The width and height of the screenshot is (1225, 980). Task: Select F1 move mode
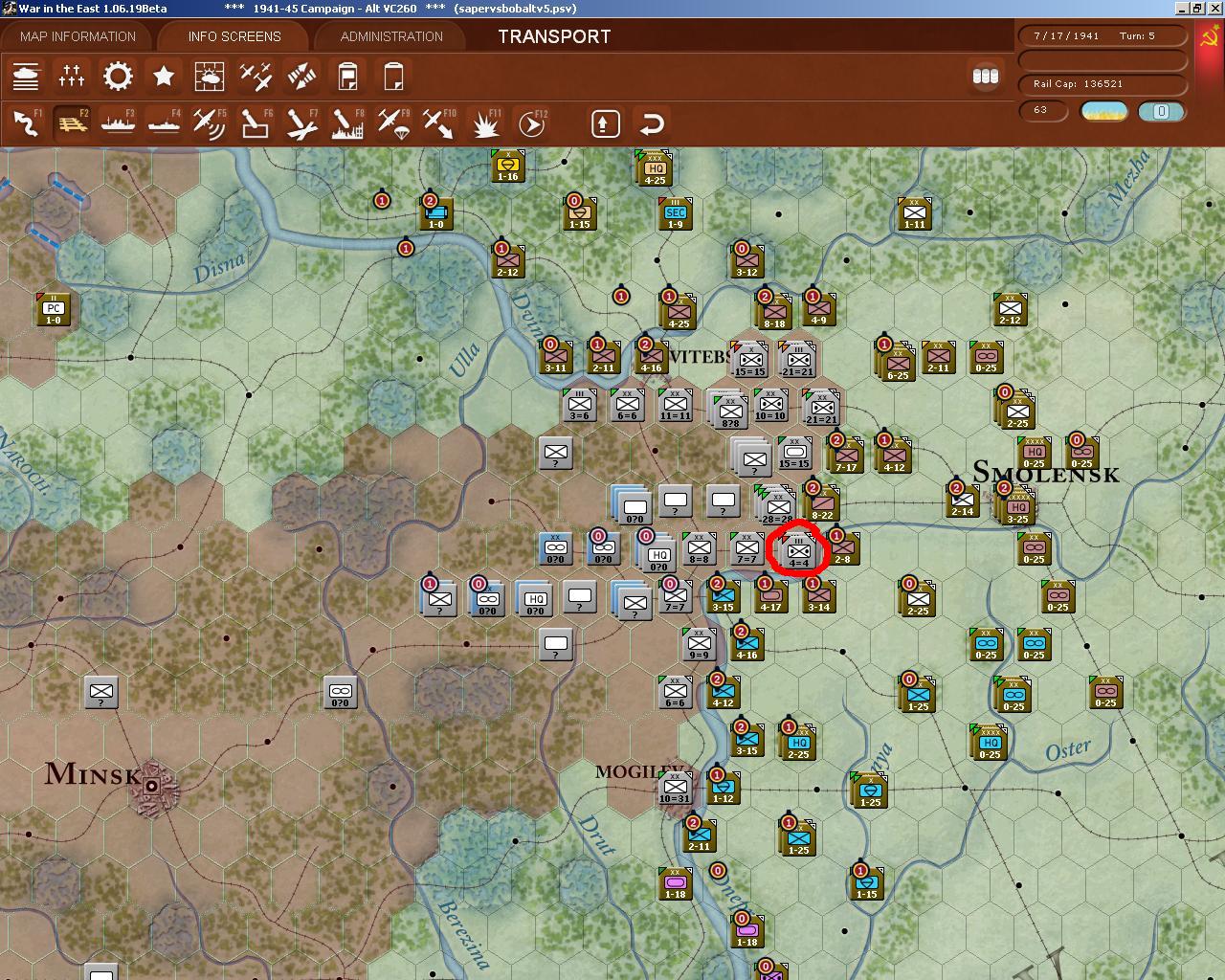26,123
